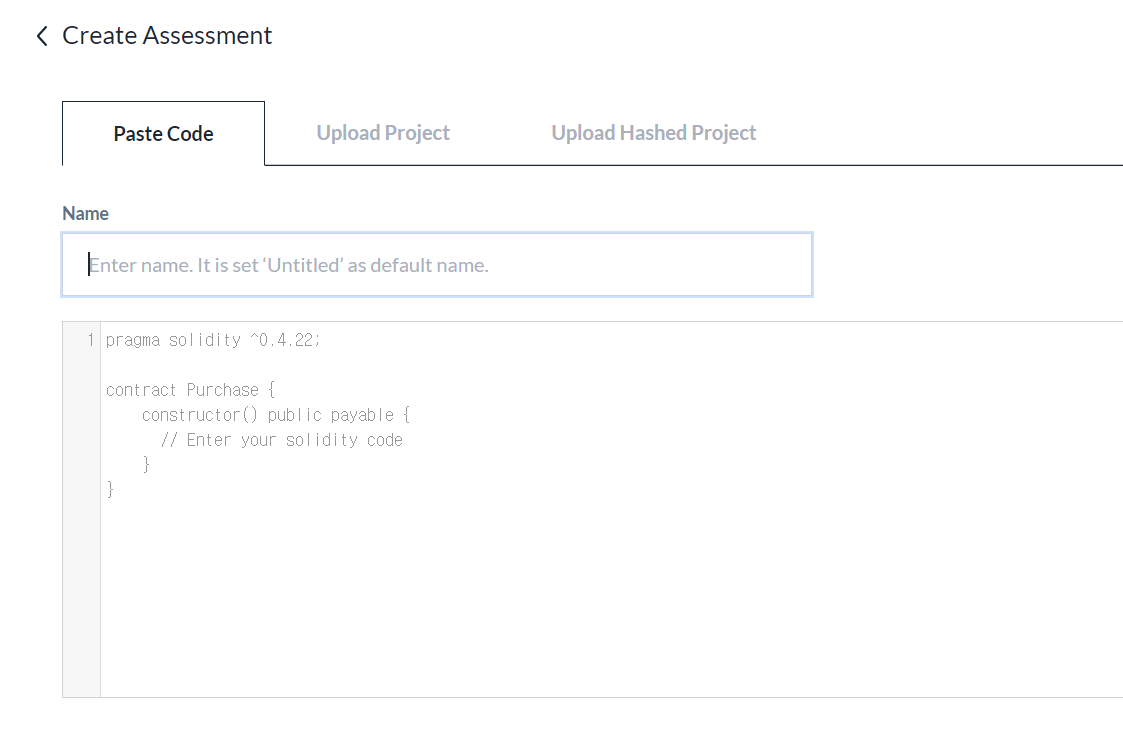This screenshot has width=1123, height=729.
Task: Click the Name field label
Action: point(85,213)
